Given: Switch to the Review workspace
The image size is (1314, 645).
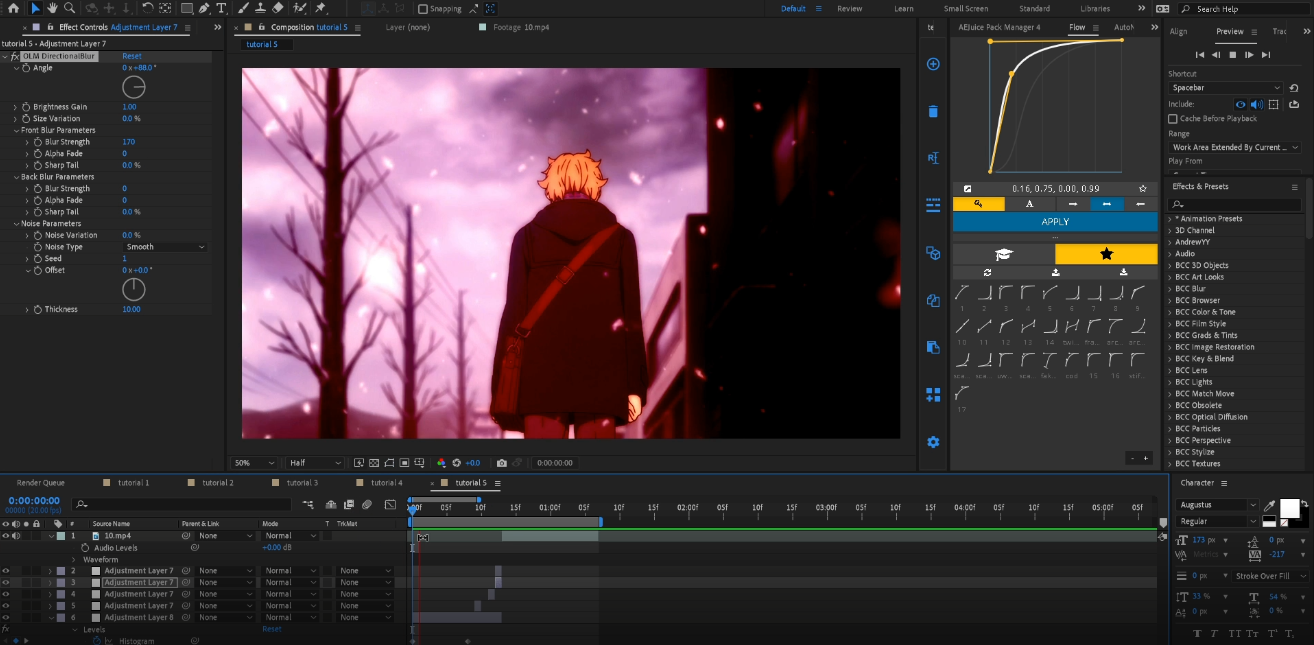Looking at the screenshot, I should [x=849, y=8].
